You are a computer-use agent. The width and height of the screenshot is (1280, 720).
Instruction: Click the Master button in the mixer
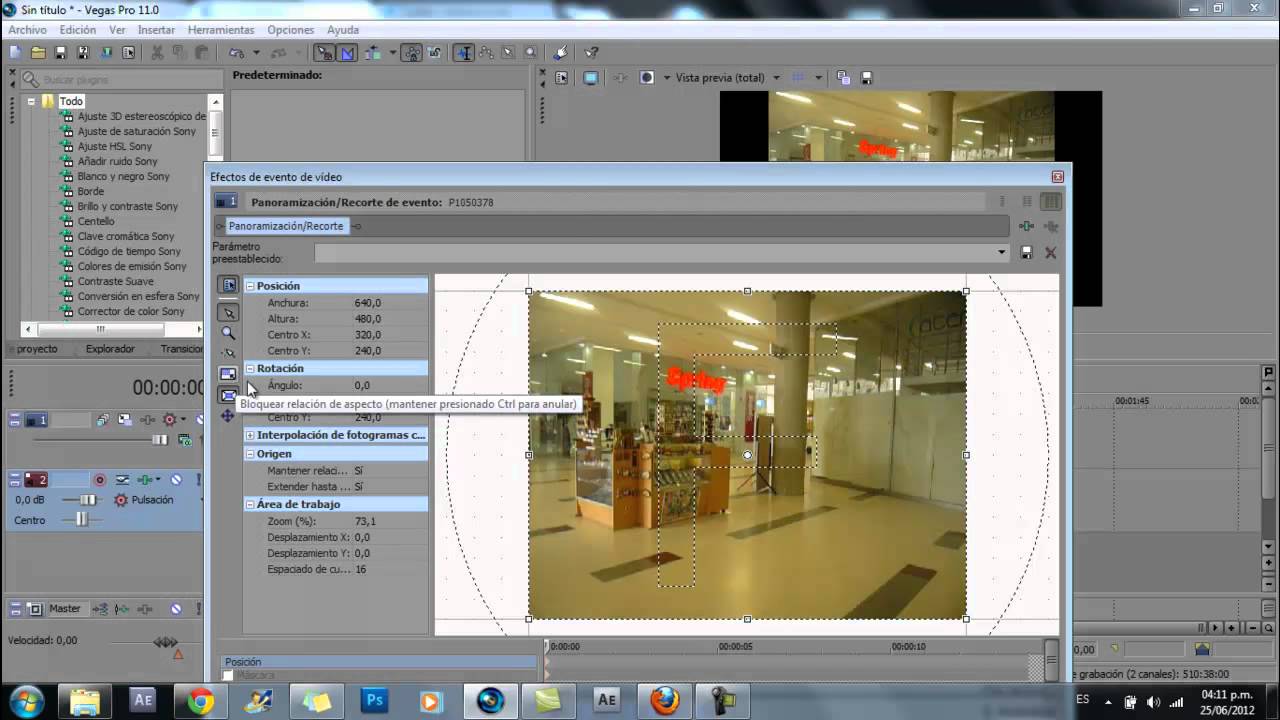(x=66, y=608)
